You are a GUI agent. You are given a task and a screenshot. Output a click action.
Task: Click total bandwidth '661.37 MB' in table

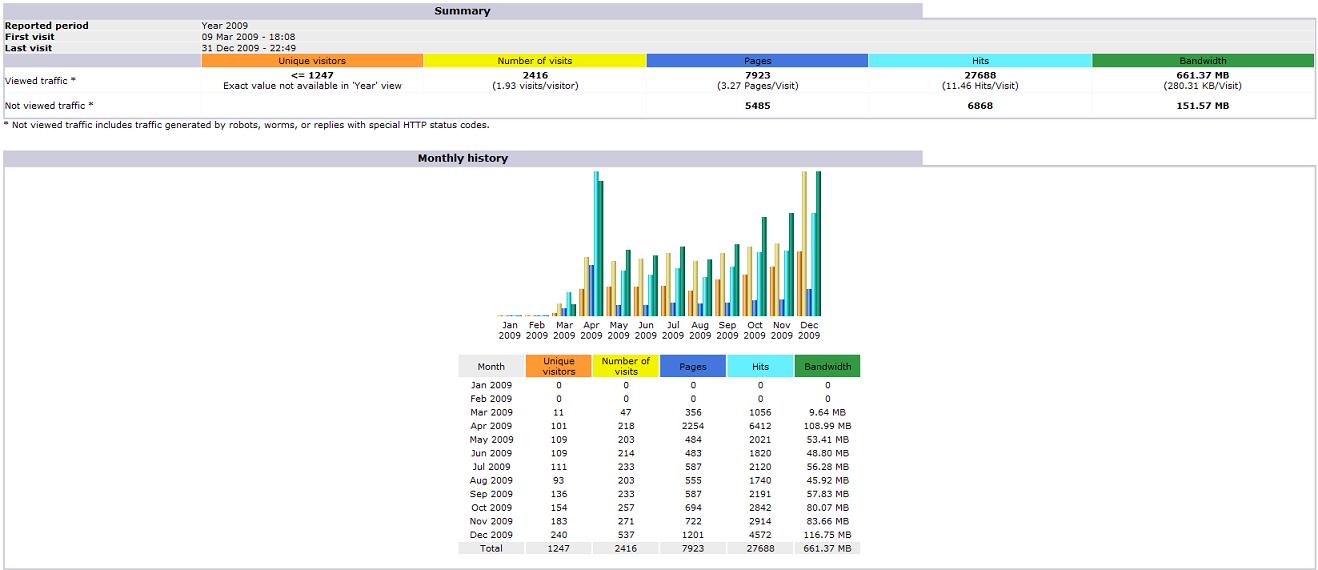827,548
